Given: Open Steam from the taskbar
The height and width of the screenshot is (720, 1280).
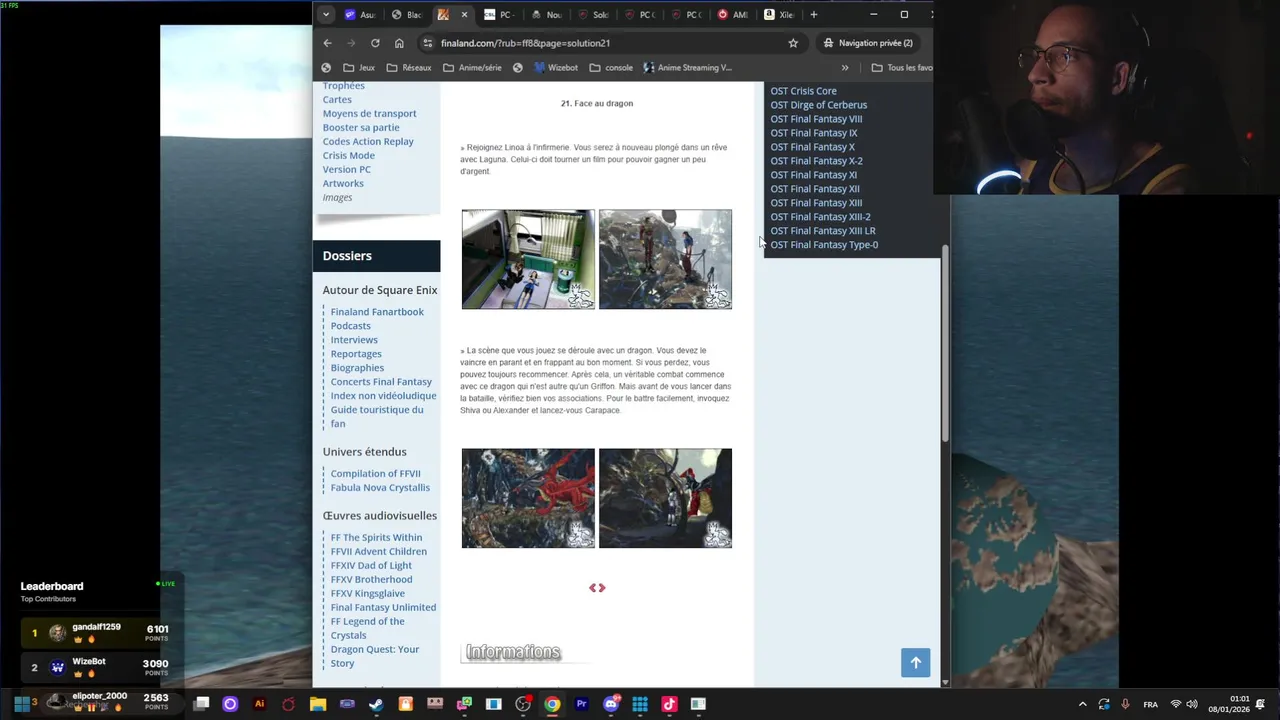Looking at the screenshot, I should coord(376,704).
